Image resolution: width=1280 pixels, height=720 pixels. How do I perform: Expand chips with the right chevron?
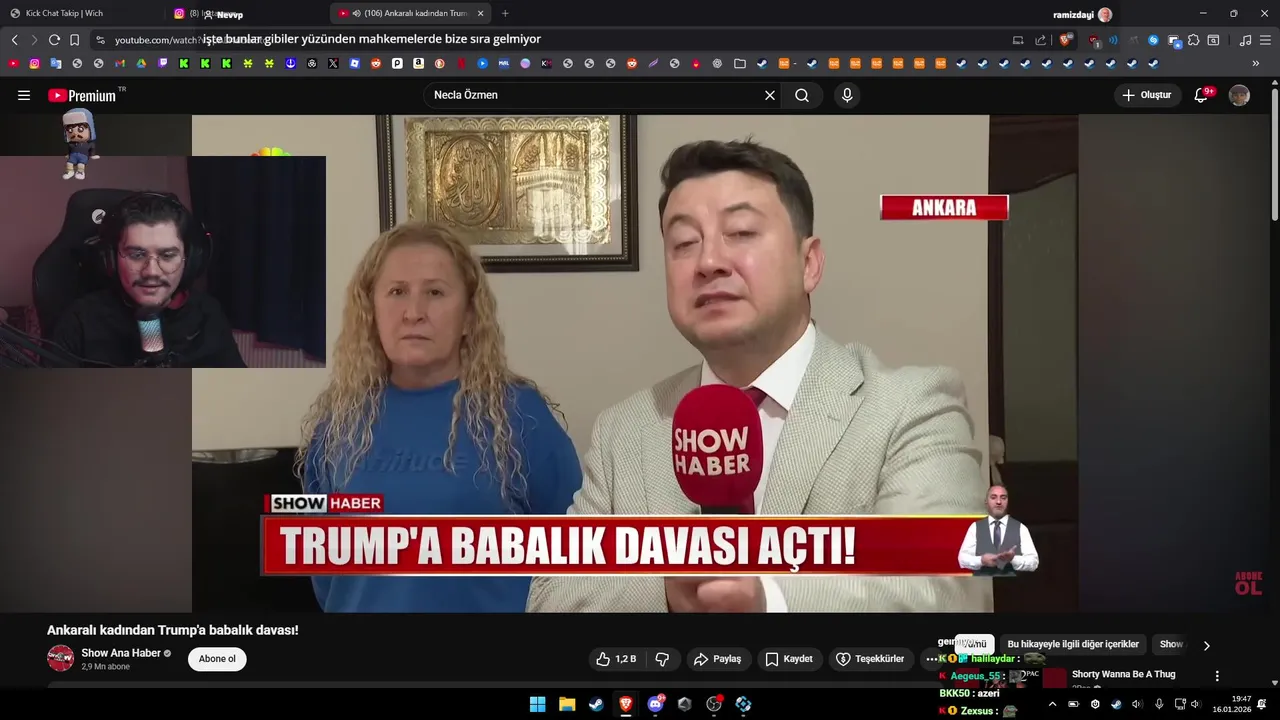1206,645
